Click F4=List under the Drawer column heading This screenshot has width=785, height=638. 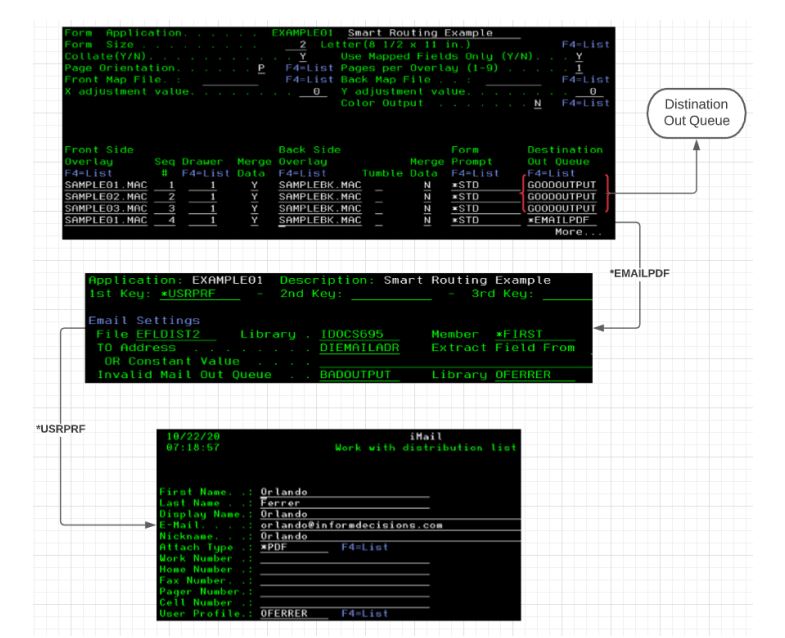click(x=206, y=174)
